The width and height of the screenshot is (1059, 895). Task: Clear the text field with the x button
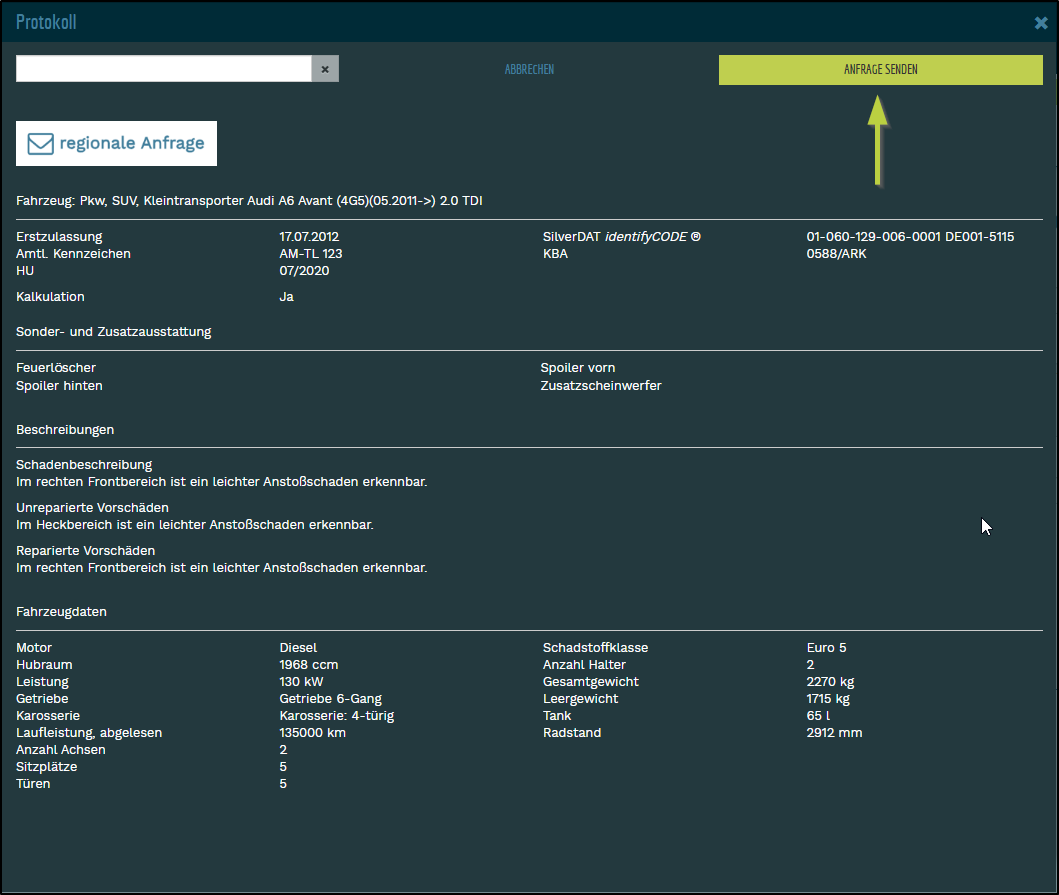pyautogui.click(x=325, y=69)
